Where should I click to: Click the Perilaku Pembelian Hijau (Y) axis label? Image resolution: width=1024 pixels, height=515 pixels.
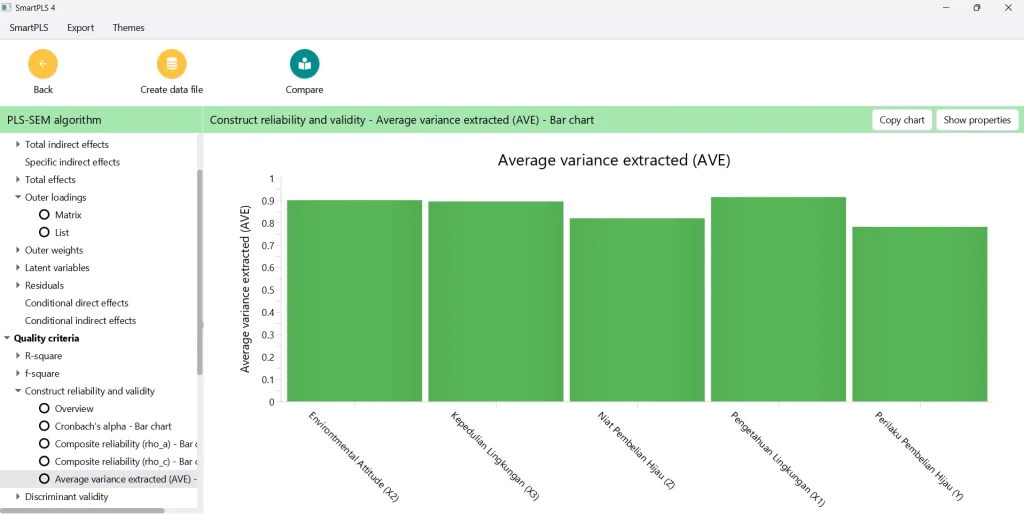point(919,456)
